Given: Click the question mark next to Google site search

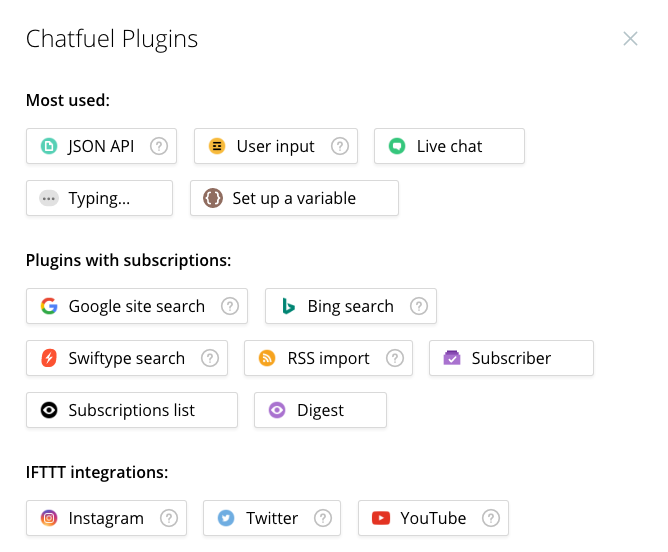Looking at the screenshot, I should [x=229, y=306].
